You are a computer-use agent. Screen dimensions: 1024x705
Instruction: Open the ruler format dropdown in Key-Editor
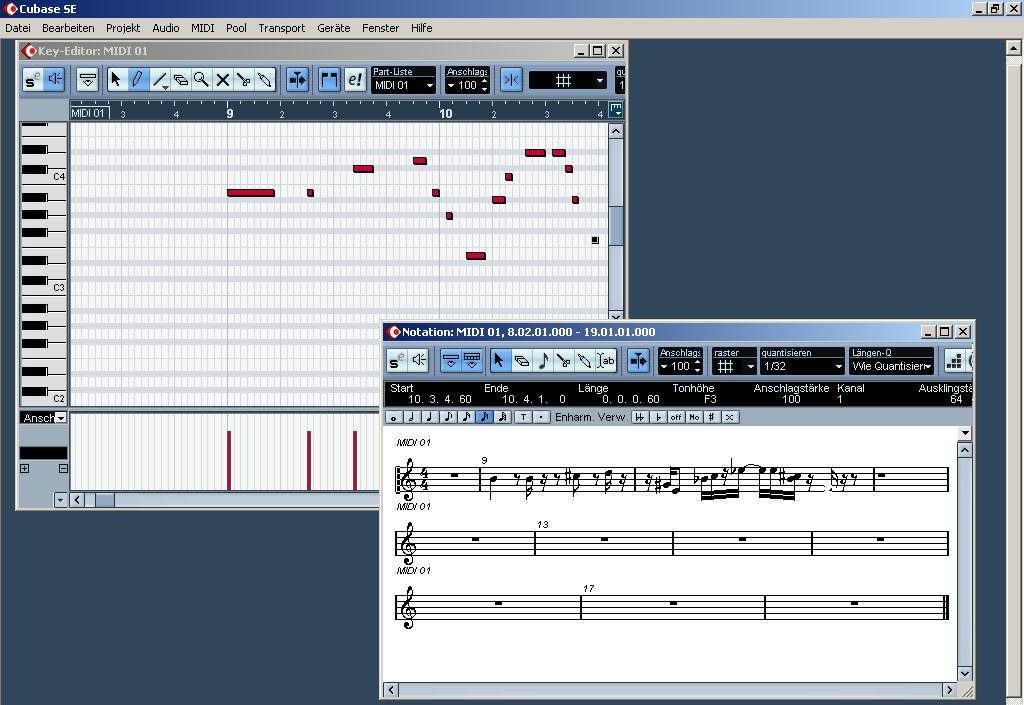click(x=616, y=110)
